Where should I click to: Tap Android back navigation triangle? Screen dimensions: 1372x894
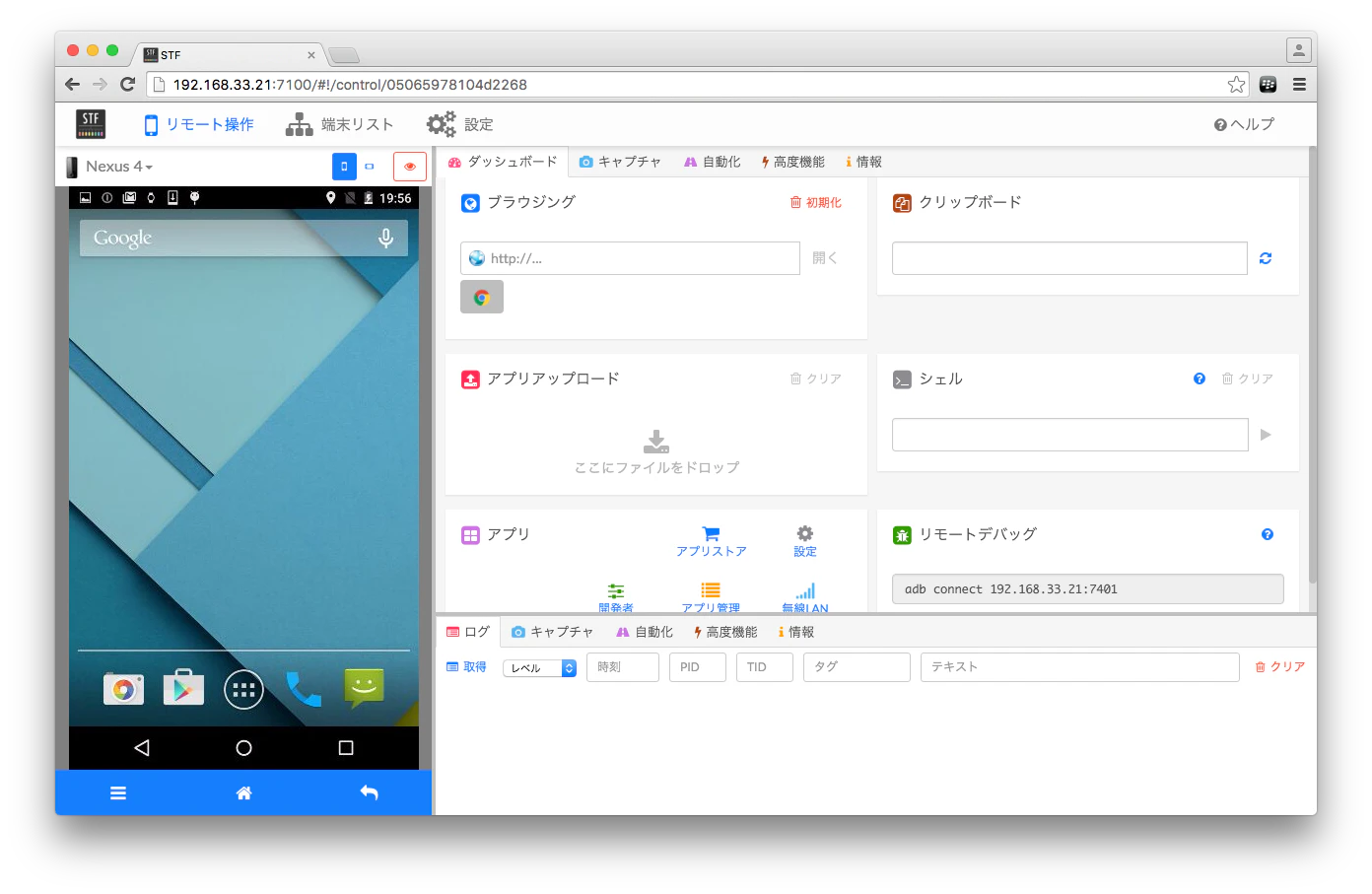click(142, 748)
